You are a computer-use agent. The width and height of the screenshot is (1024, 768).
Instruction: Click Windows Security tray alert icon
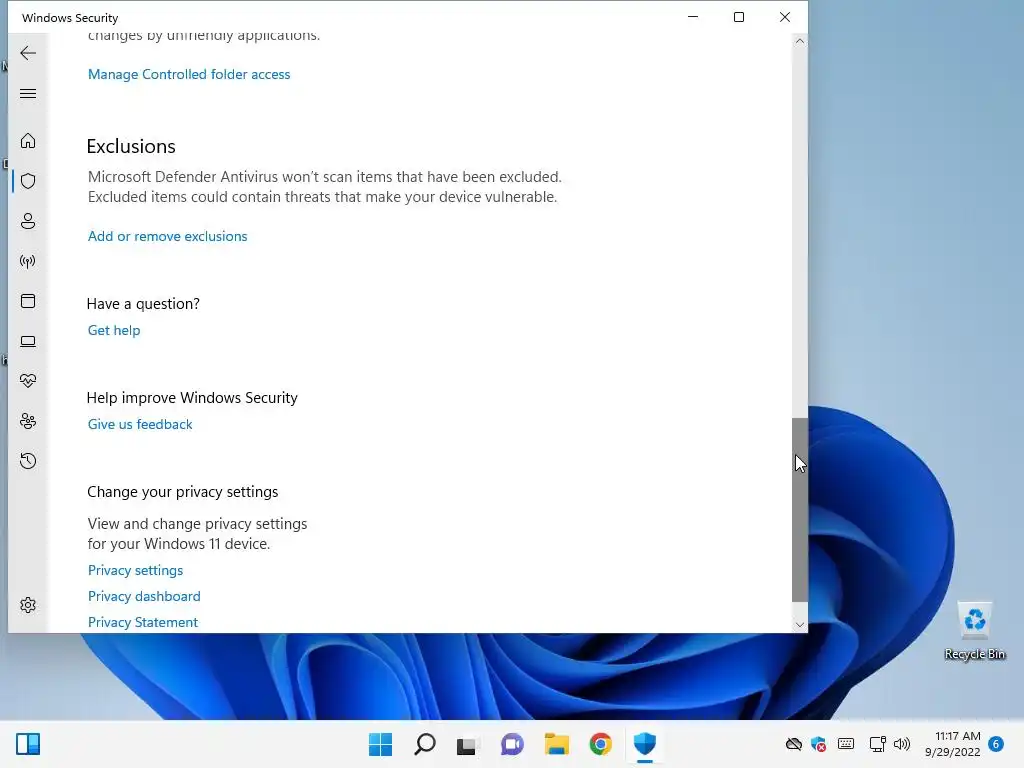click(x=818, y=744)
